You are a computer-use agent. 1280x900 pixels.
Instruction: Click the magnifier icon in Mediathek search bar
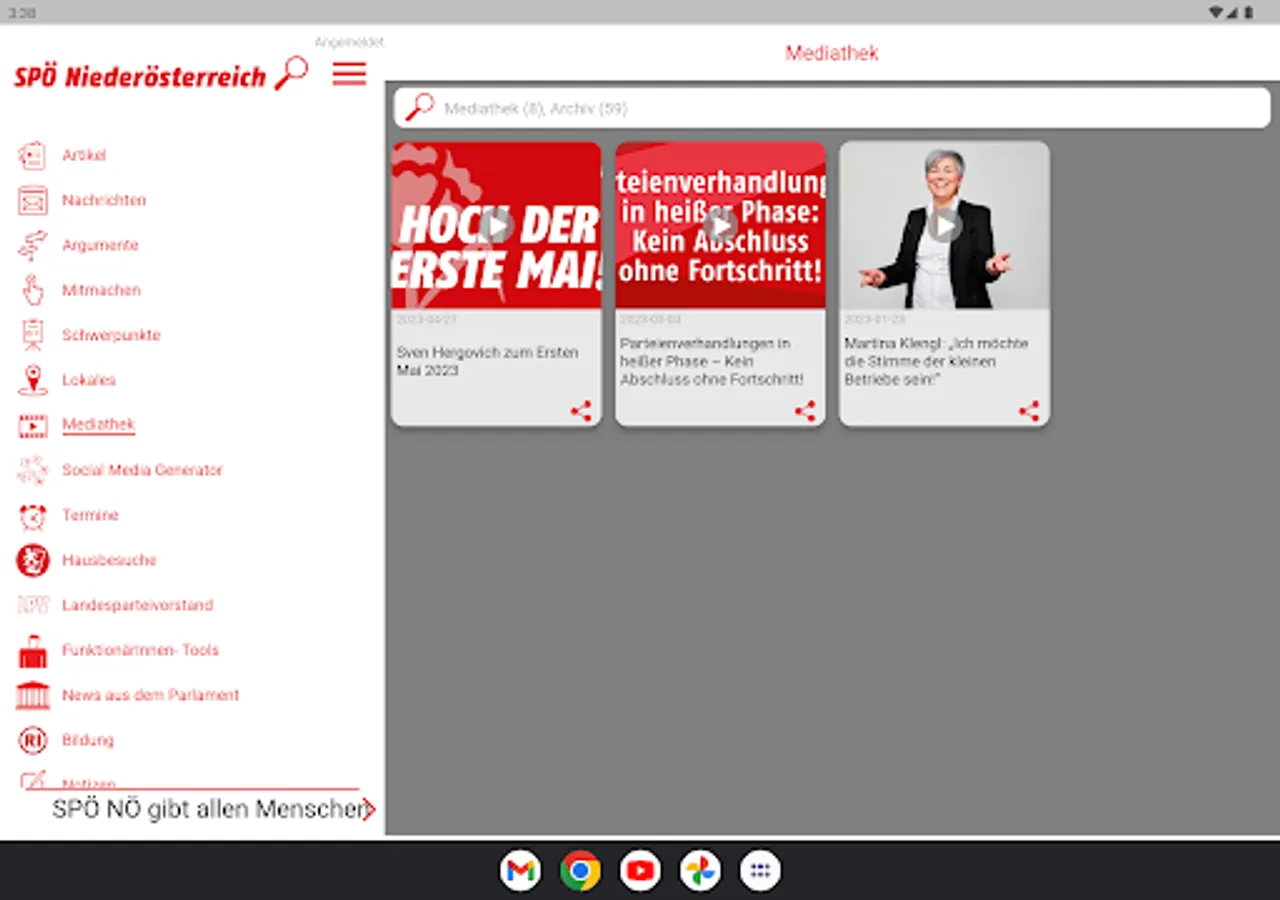(x=419, y=107)
